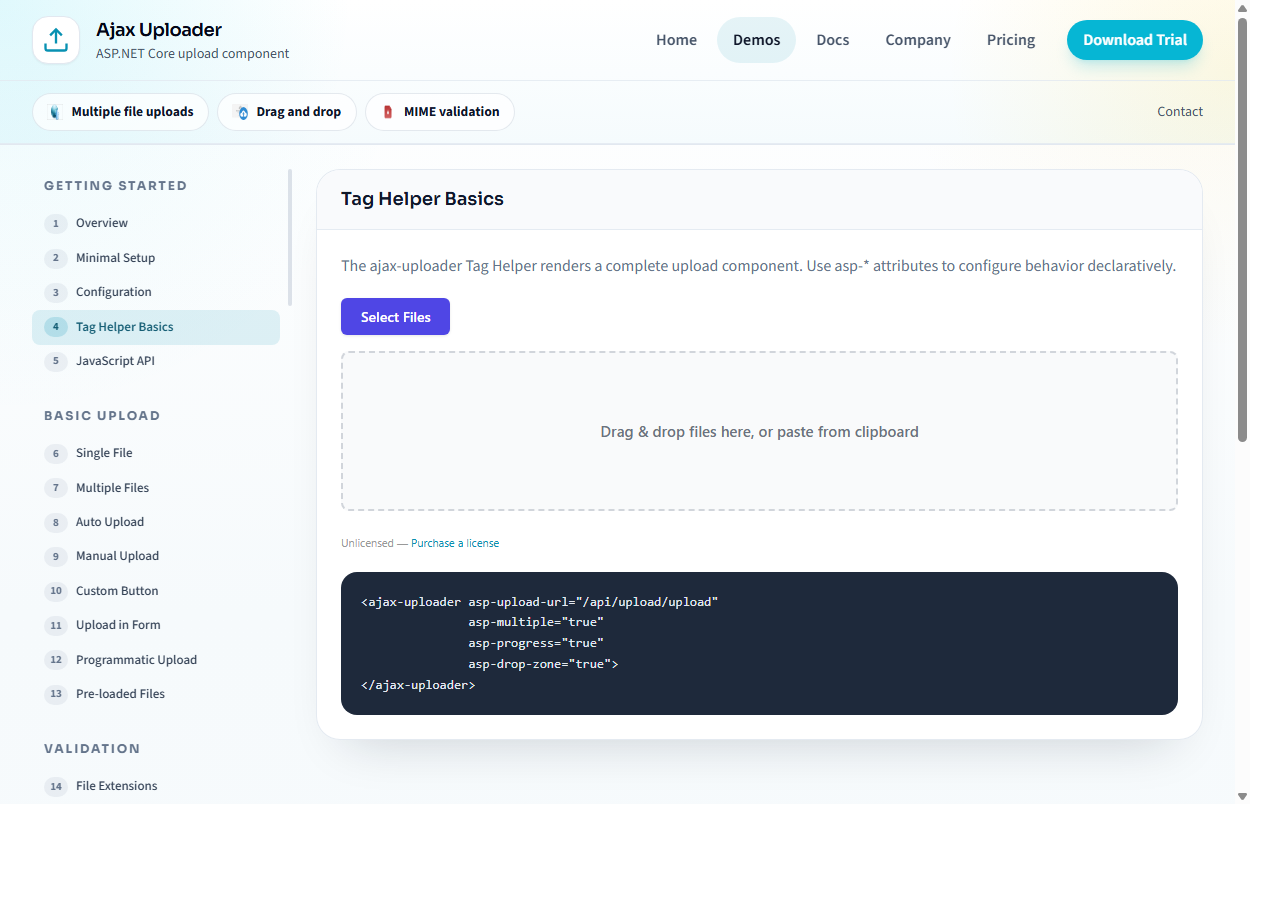Go to Pricing in the navigation
The width and height of the screenshot is (1280, 900).
pos(1011,40)
